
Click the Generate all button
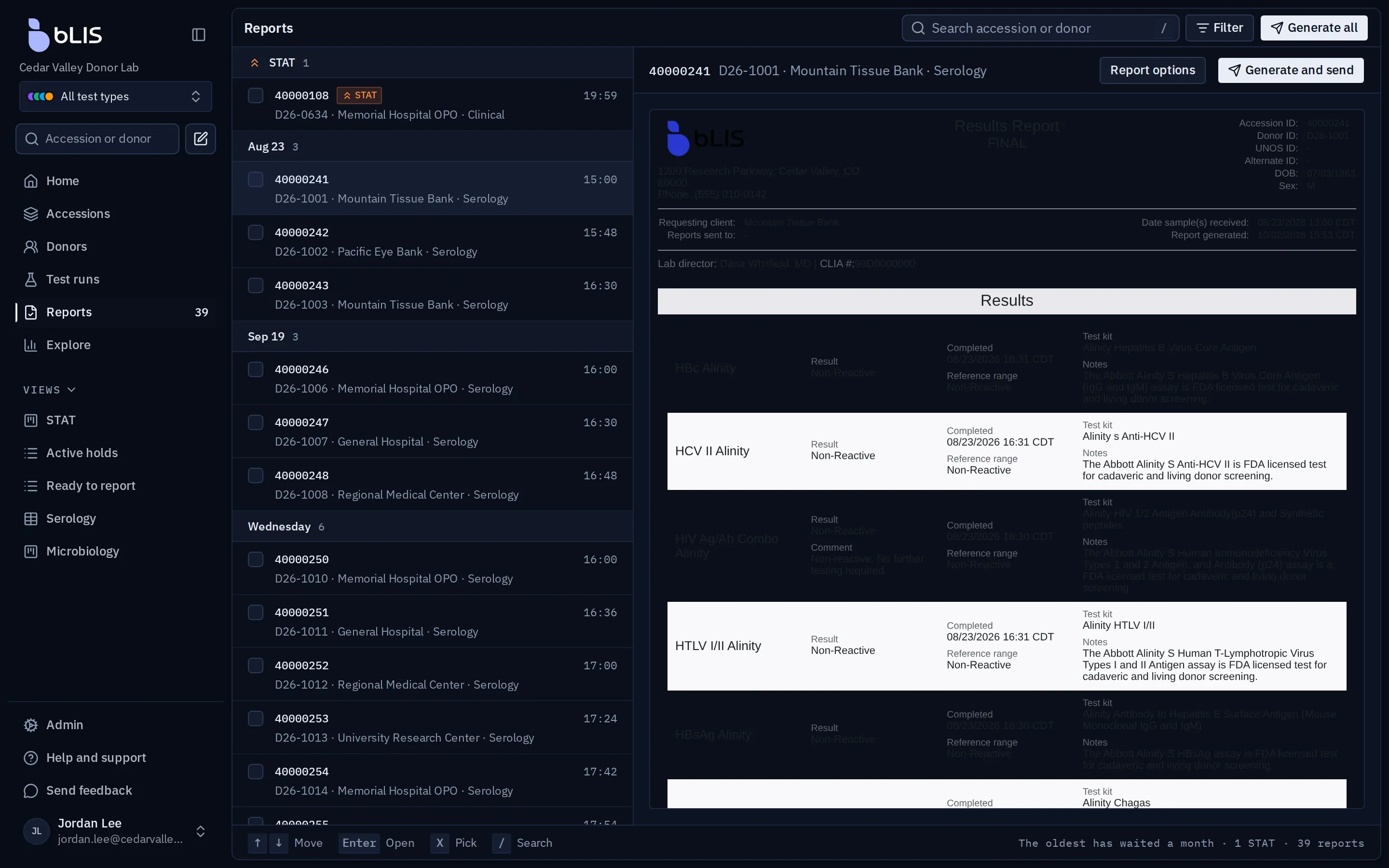pos(1314,27)
